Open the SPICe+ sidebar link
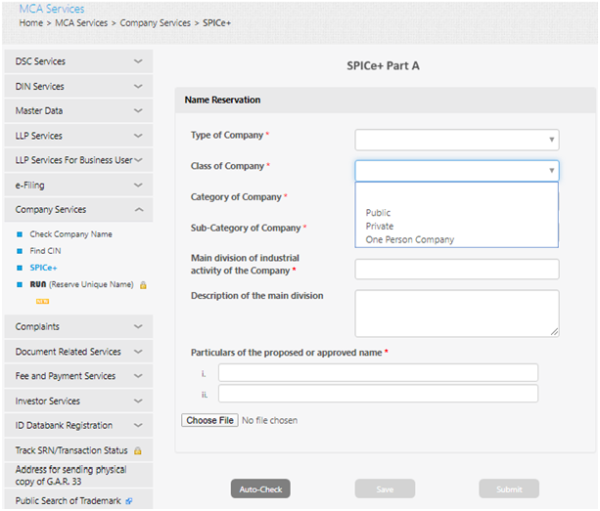 pyautogui.click(x=43, y=268)
